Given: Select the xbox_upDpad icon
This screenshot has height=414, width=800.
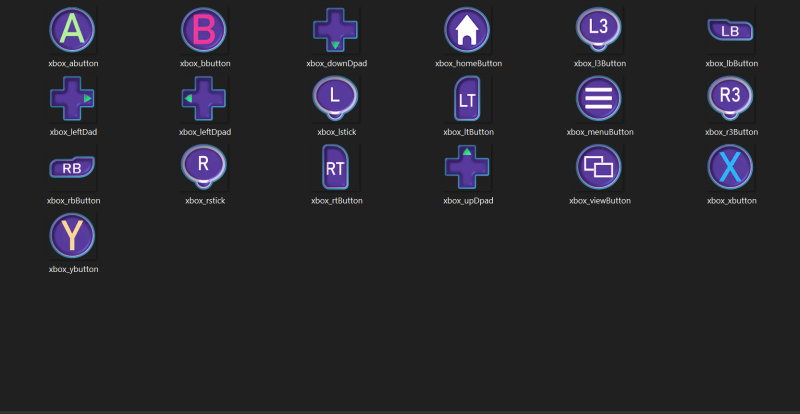Looking at the screenshot, I should [x=467, y=167].
